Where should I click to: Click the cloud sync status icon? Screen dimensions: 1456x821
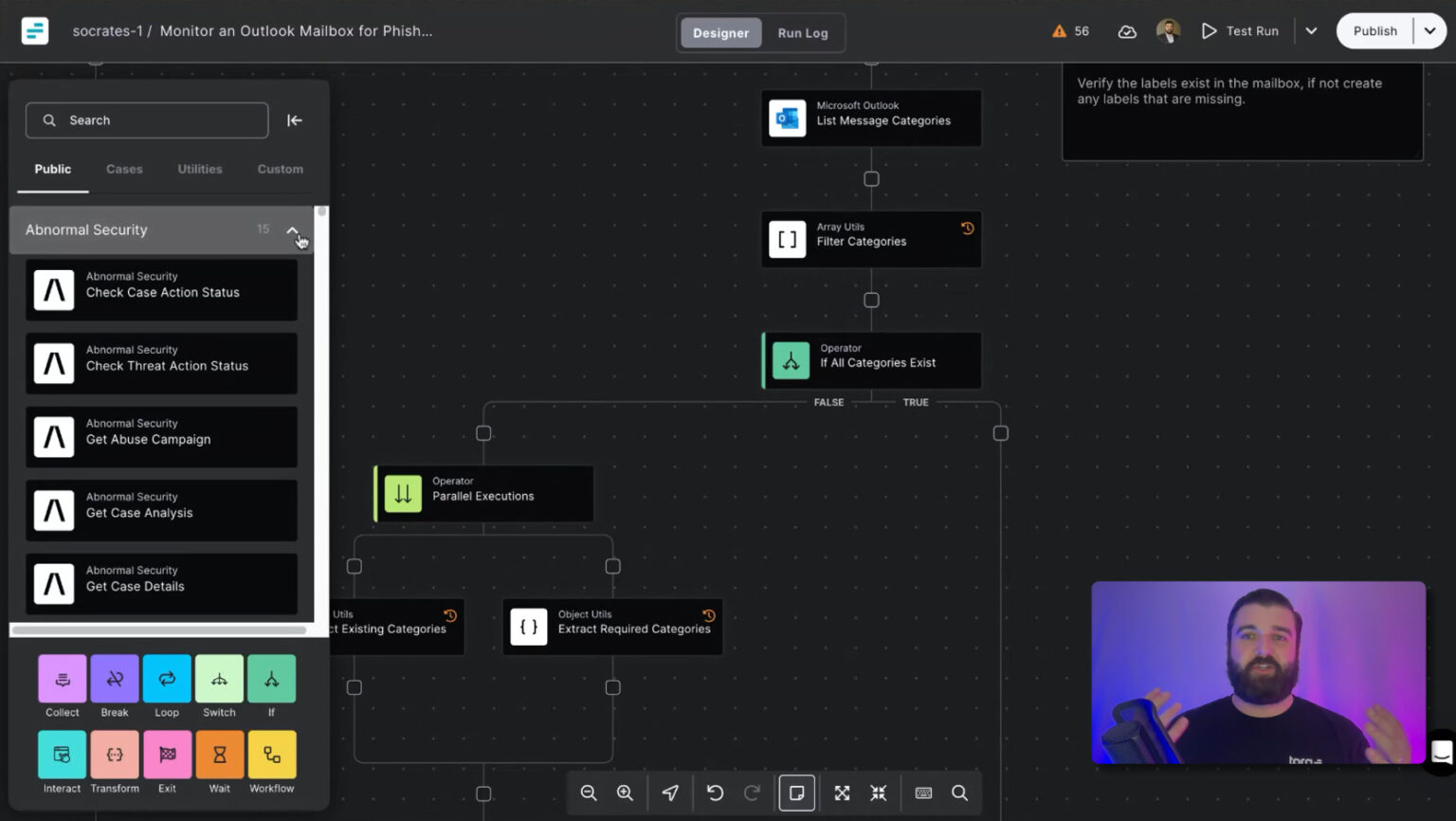(1127, 30)
